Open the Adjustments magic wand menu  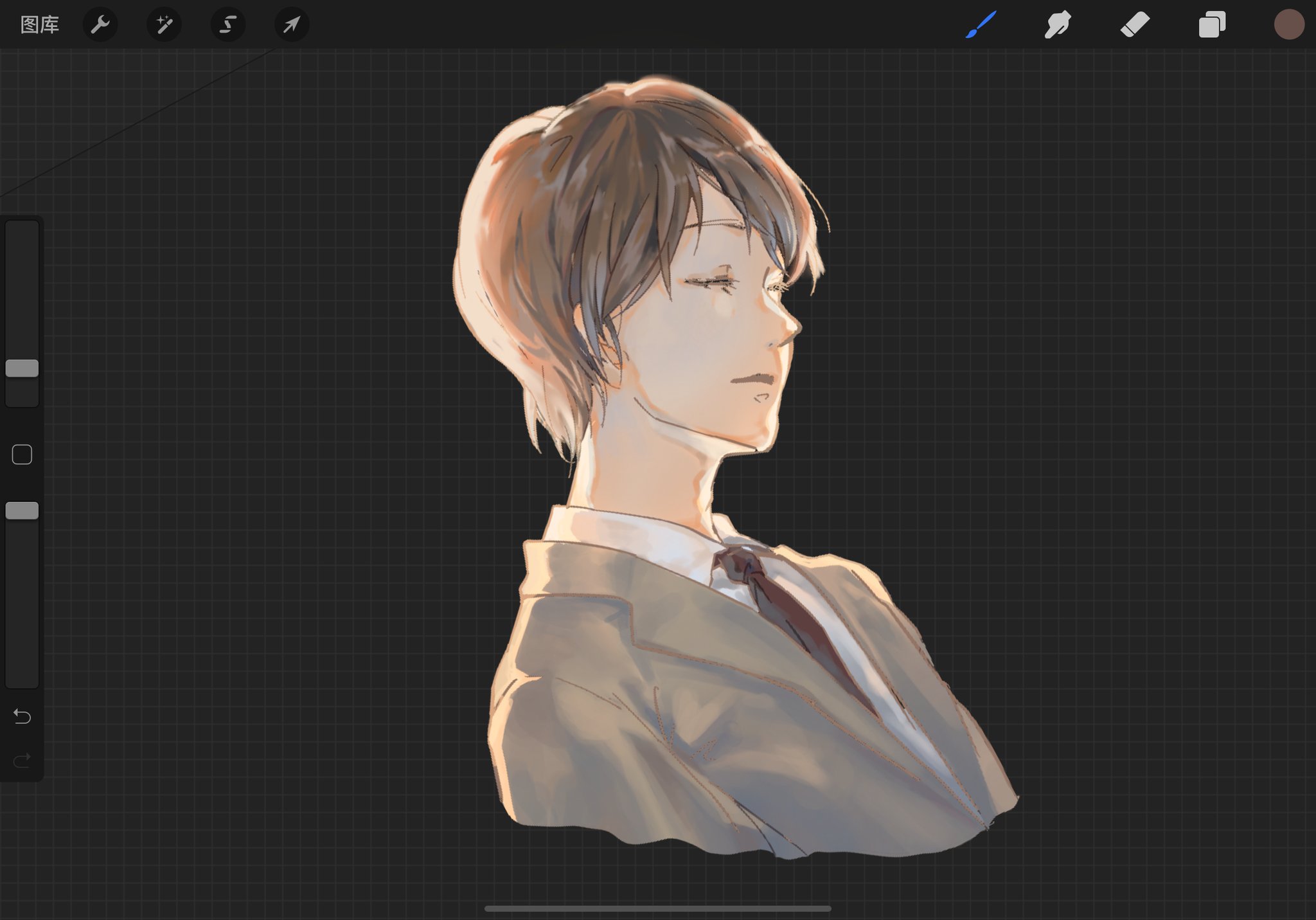point(164,25)
